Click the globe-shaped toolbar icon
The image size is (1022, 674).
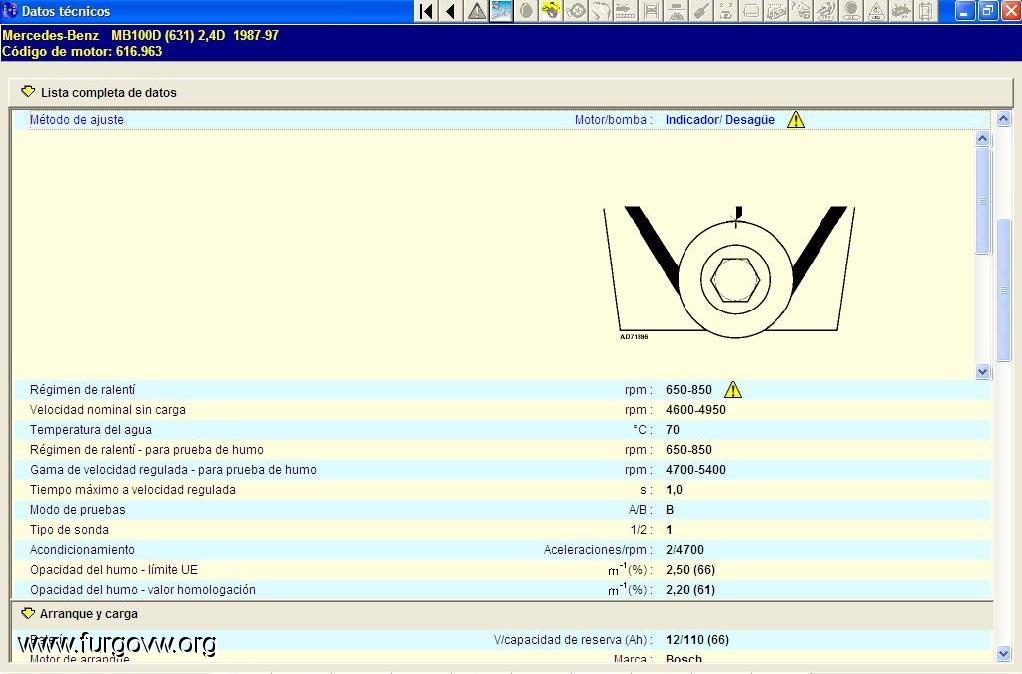pyautogui.click(x=851, y=11)
